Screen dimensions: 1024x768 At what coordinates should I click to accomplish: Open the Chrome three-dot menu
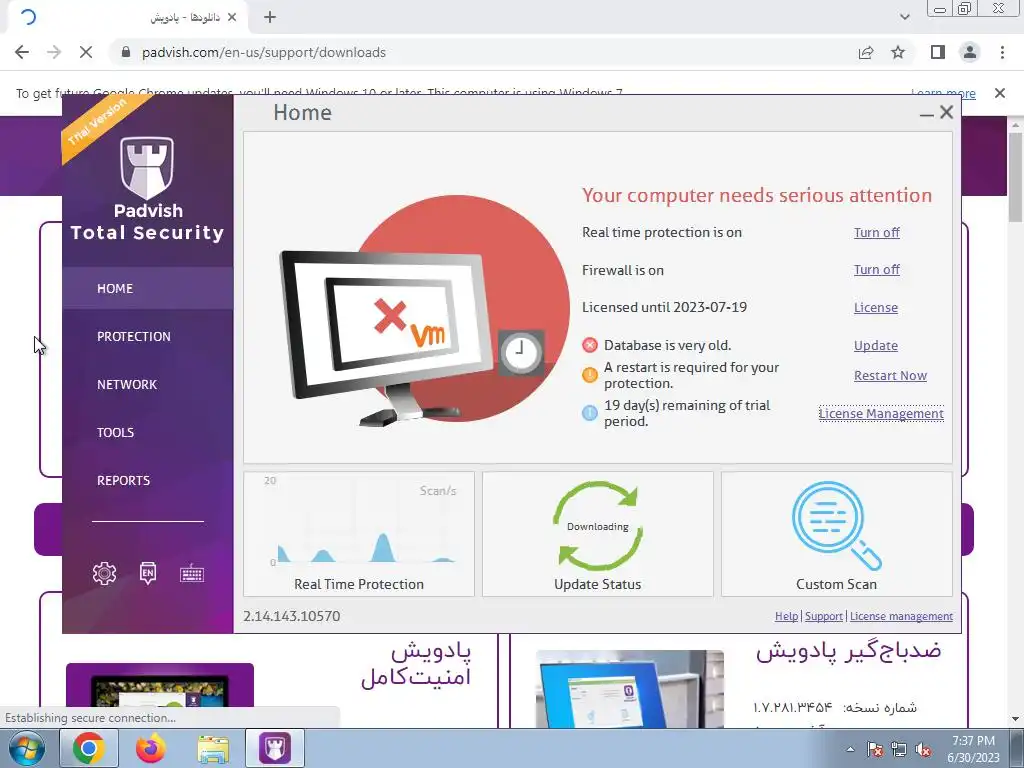click(x=1002, y=52)
